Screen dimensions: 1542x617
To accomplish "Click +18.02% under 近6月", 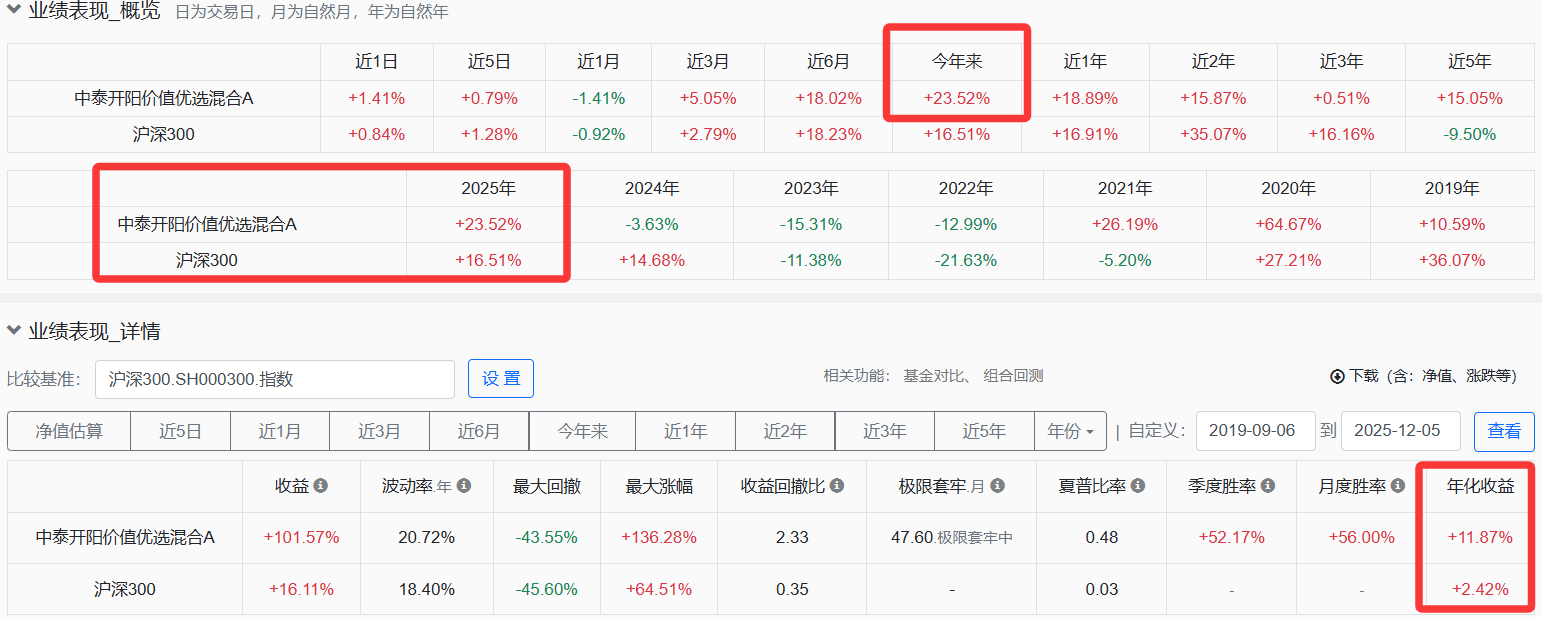I will coord(828,98).
